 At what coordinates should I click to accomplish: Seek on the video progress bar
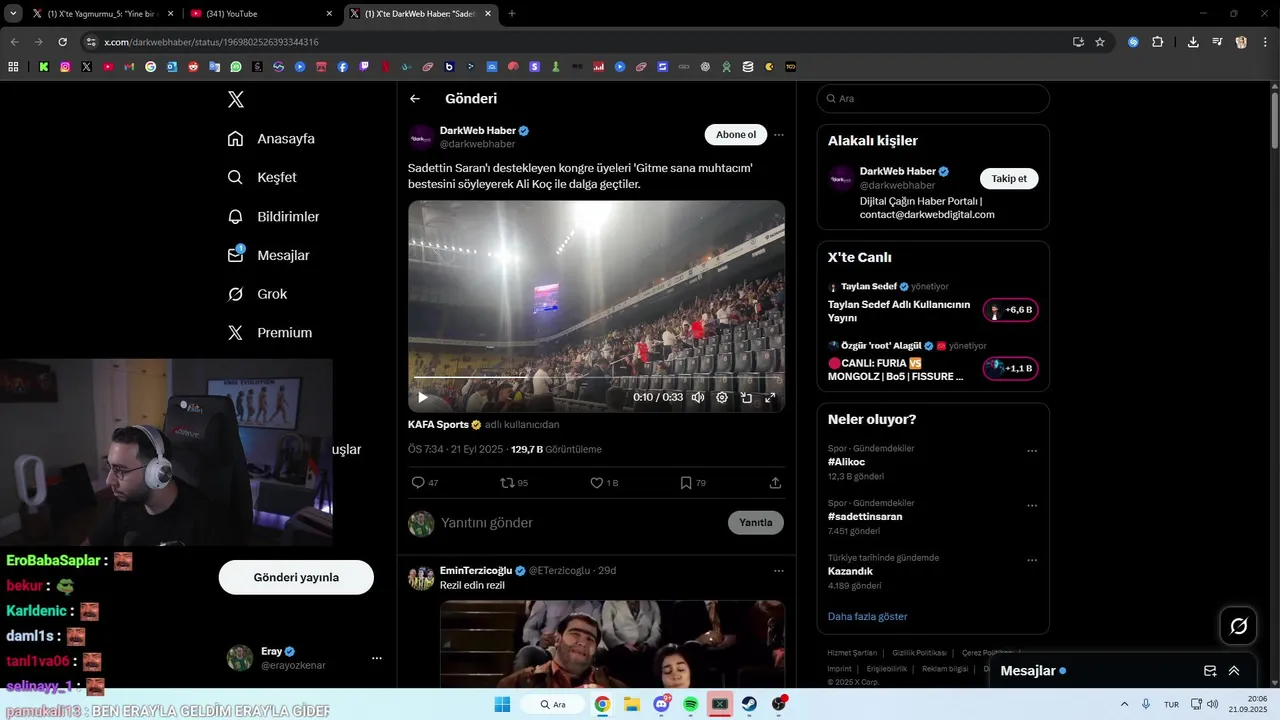pyautogui.click(x=596, y=377)
